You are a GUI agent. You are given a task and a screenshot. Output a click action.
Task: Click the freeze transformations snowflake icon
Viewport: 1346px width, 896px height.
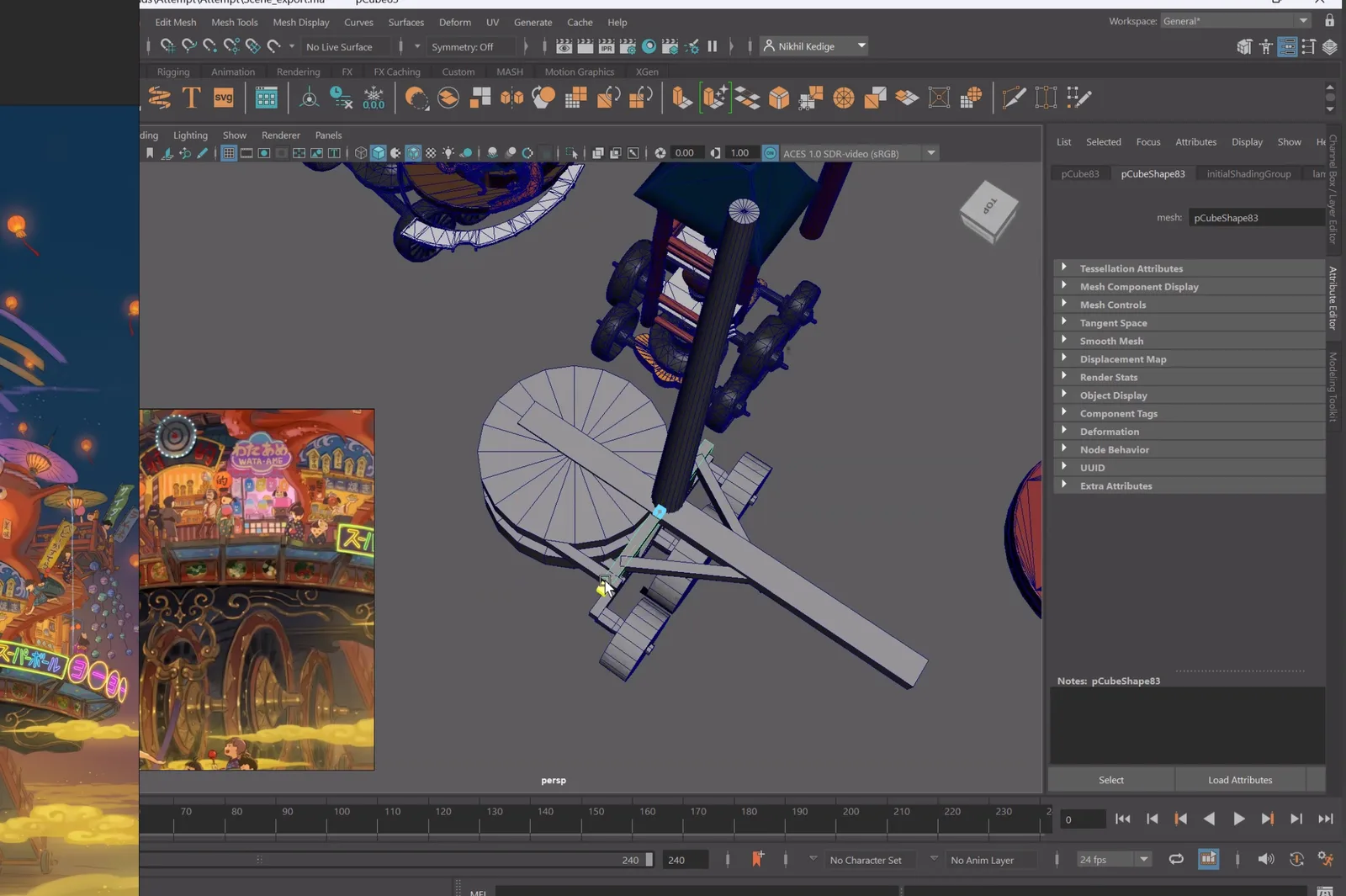click(x=374, y=98)
